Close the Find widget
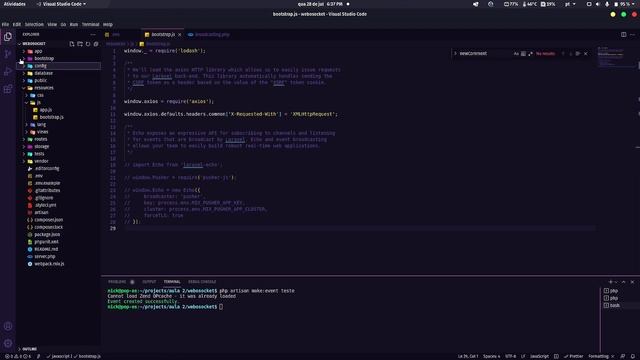 point(586,53)
